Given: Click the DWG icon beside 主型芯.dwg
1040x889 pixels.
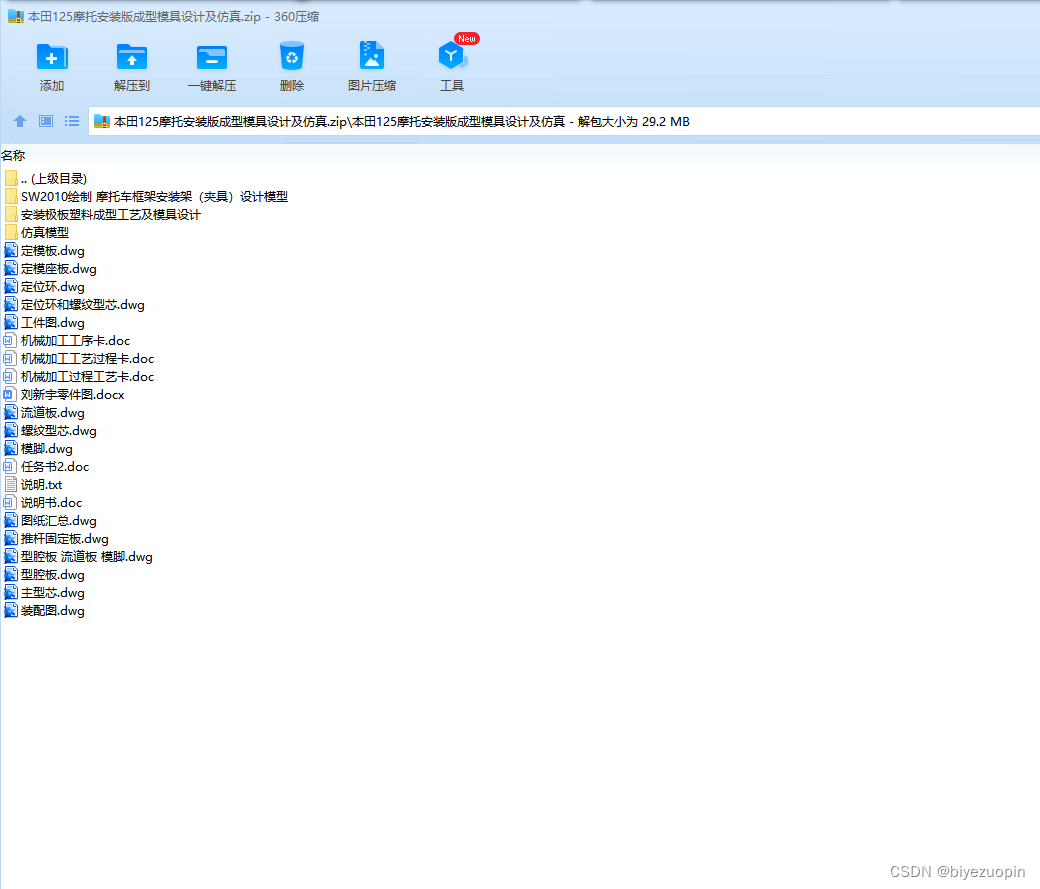Looking at the screenshot, I should tap(11, 592).
